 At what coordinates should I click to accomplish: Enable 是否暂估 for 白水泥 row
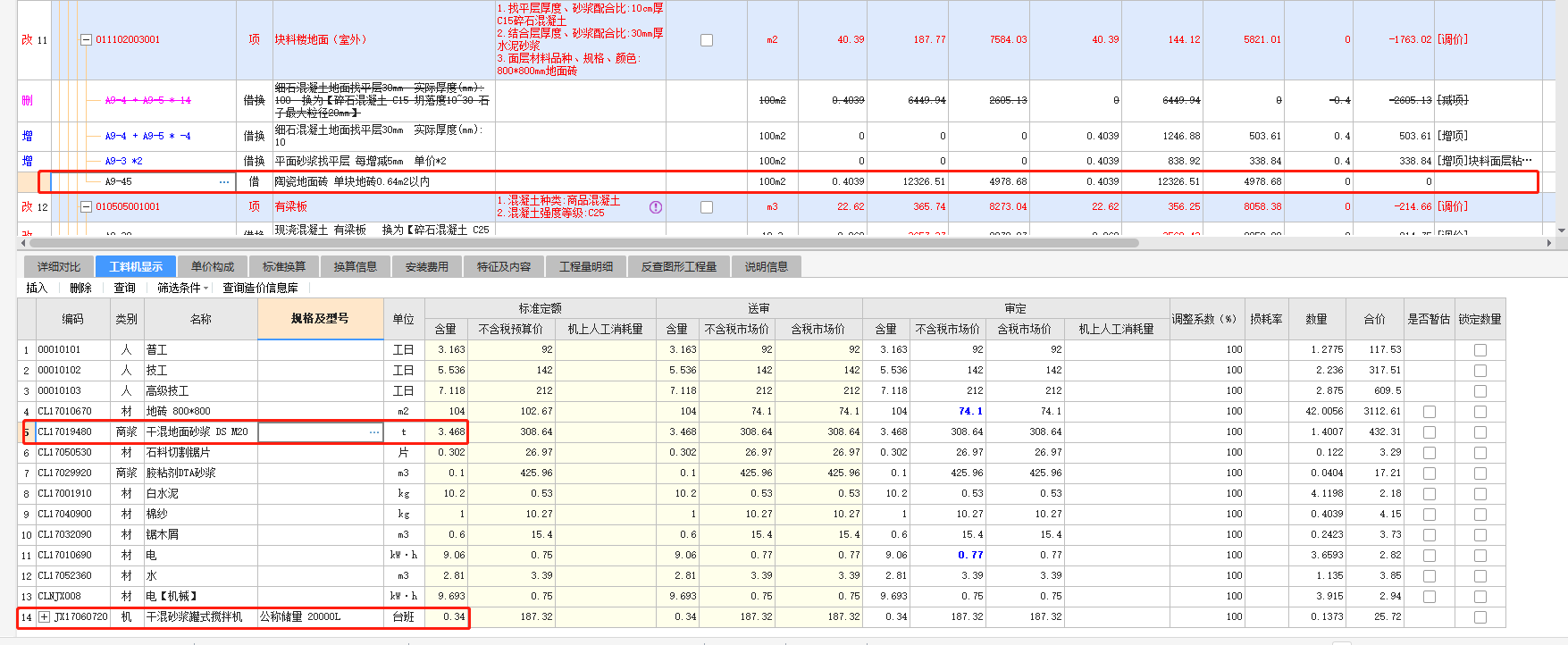[1430, 494]
